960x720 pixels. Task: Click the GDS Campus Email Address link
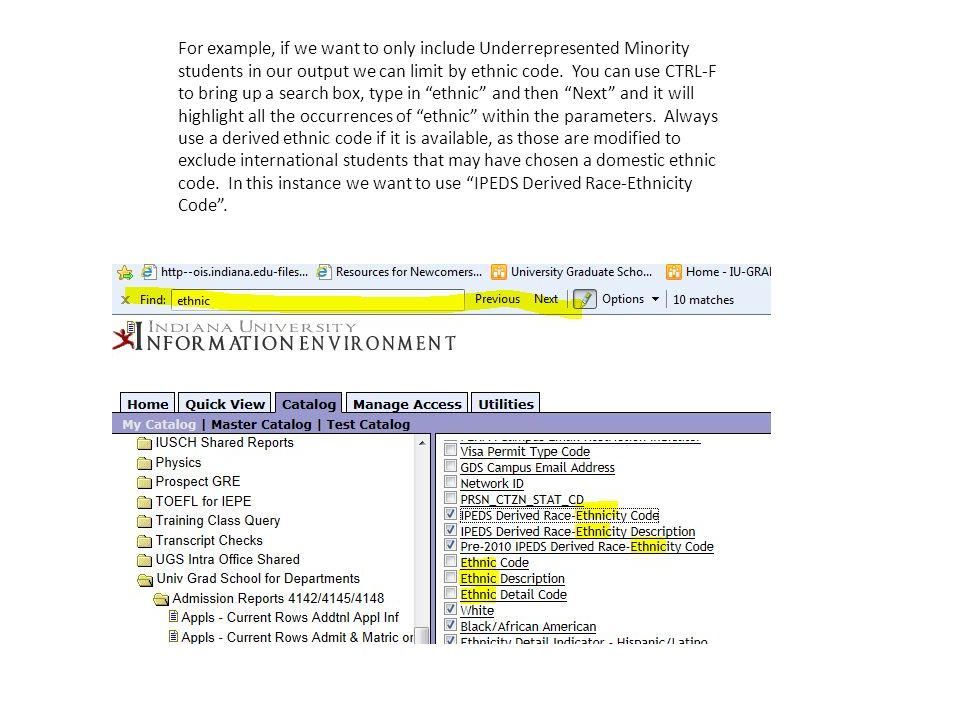[x=537, y=468]
